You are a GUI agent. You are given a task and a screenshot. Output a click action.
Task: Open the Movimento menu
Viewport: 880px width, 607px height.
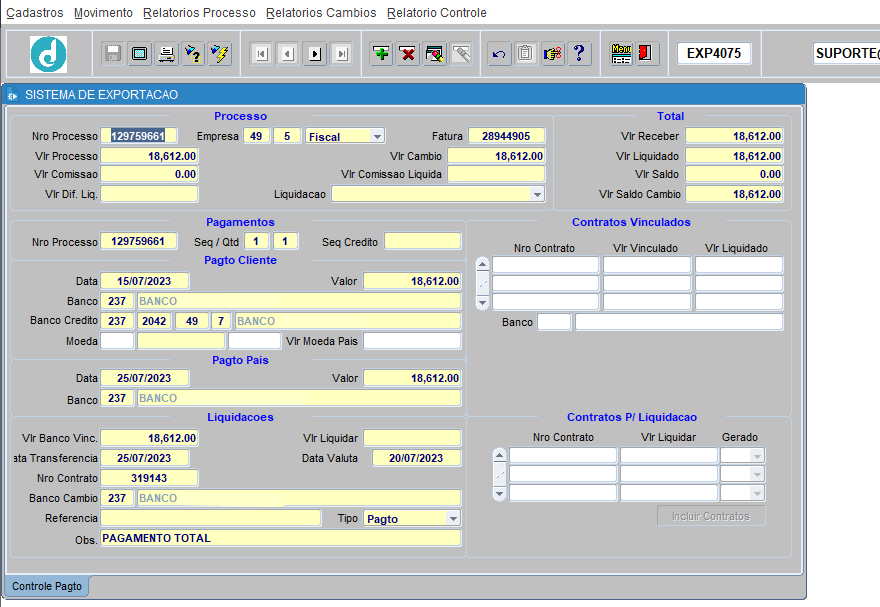click(103, 12)
